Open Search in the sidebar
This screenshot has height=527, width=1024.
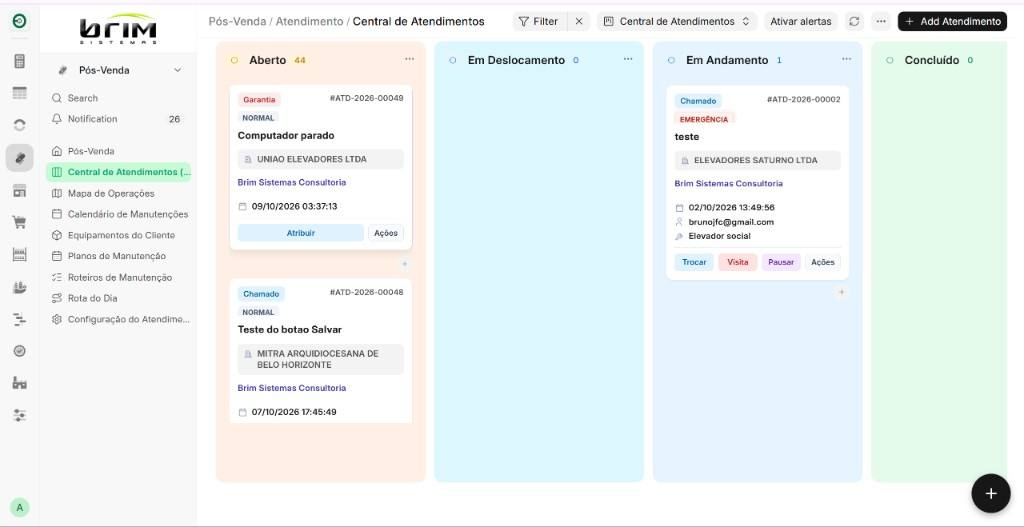click(x=118, y=98)
